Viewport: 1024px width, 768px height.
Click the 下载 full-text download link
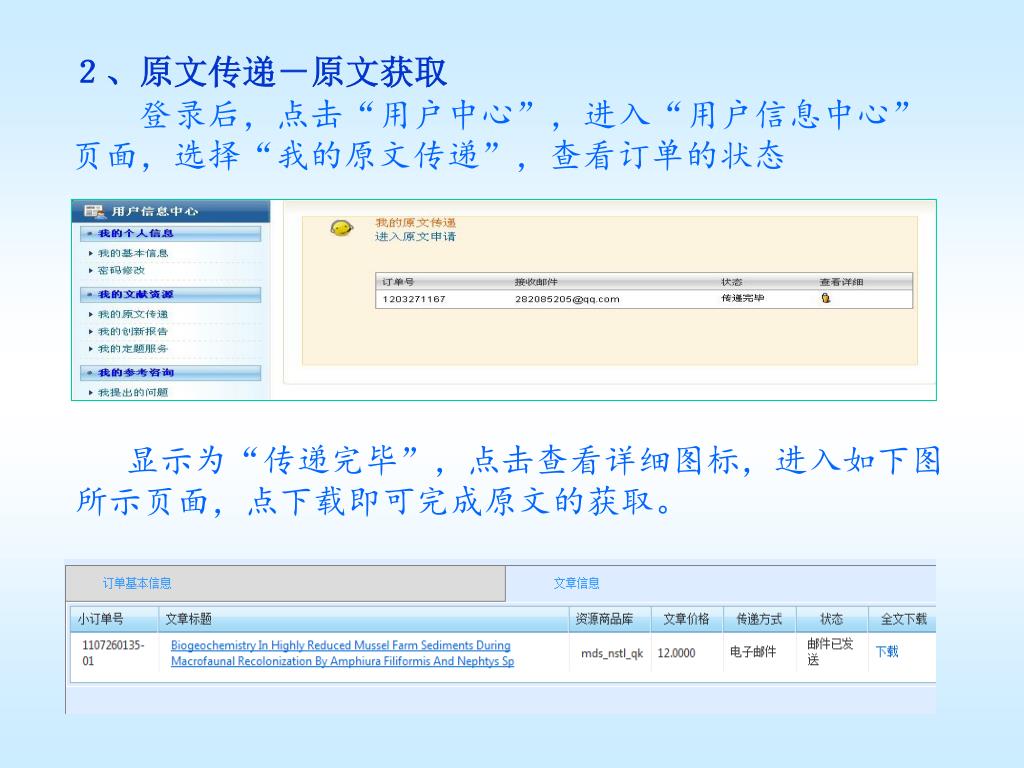click(887, 652)
